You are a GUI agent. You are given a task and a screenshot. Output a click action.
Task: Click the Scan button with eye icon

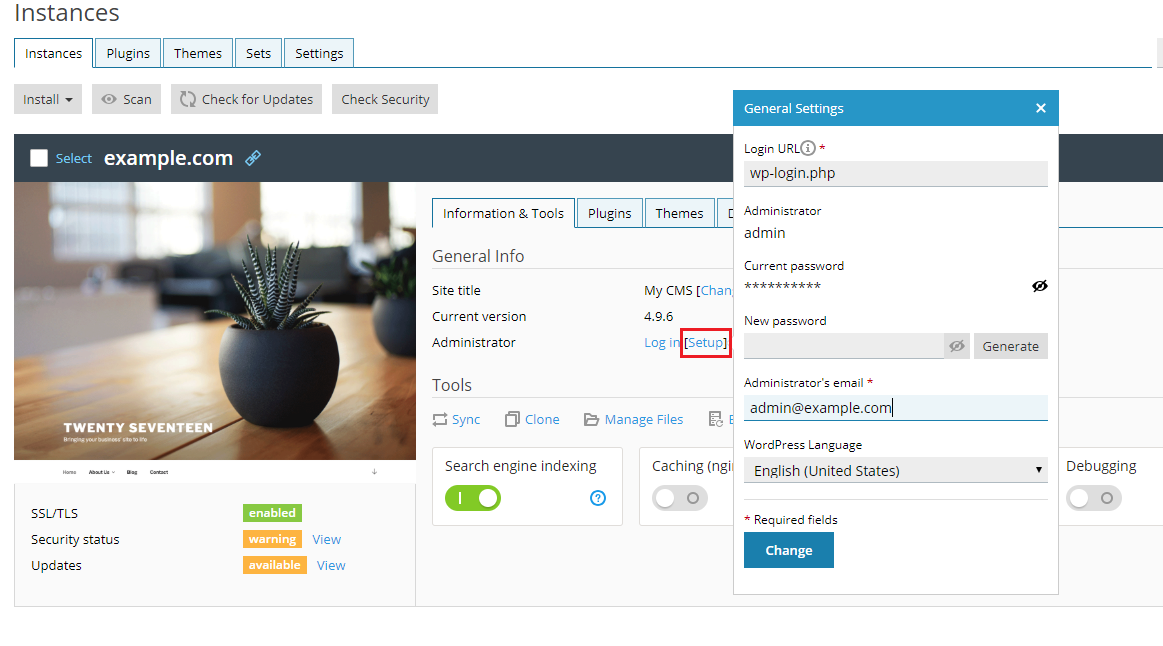pos(126,99)
